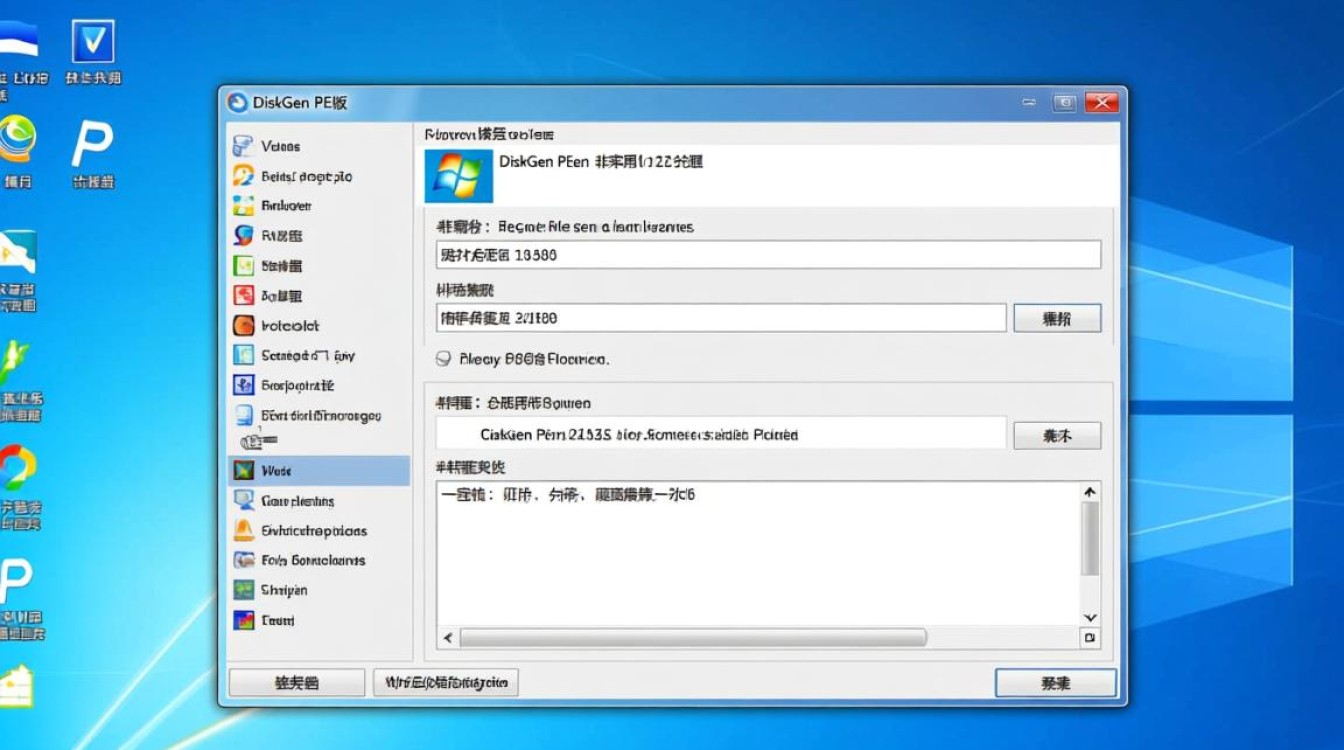Image resolution: width=1344 pixels, height=750 pixels.
Task: Click the text box's scroll up arrow
Action: pyautogui.click(x=1090, y=492)
